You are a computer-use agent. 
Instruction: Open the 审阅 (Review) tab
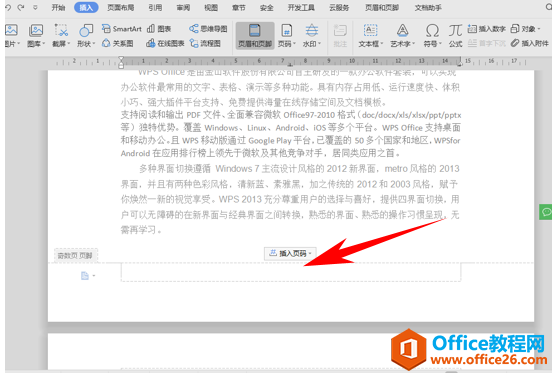[183, 7]
